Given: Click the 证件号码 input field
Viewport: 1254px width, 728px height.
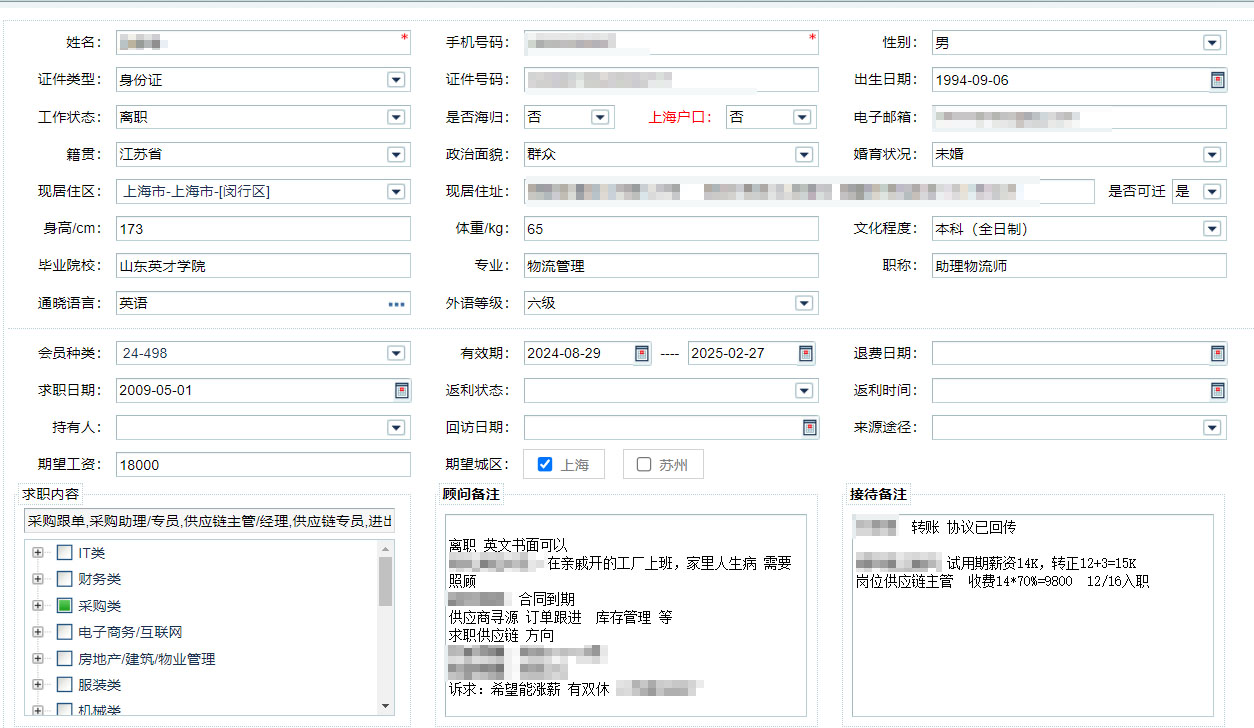Looking at the screenshot, I should coord(671,80).
